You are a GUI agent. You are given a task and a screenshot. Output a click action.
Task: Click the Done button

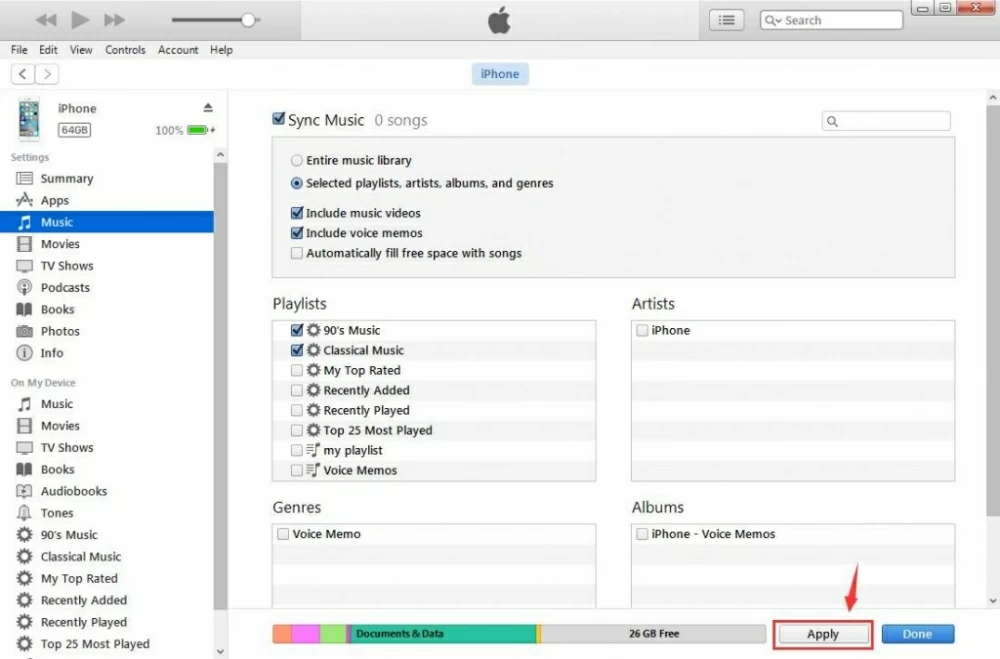tap(917, 634)
